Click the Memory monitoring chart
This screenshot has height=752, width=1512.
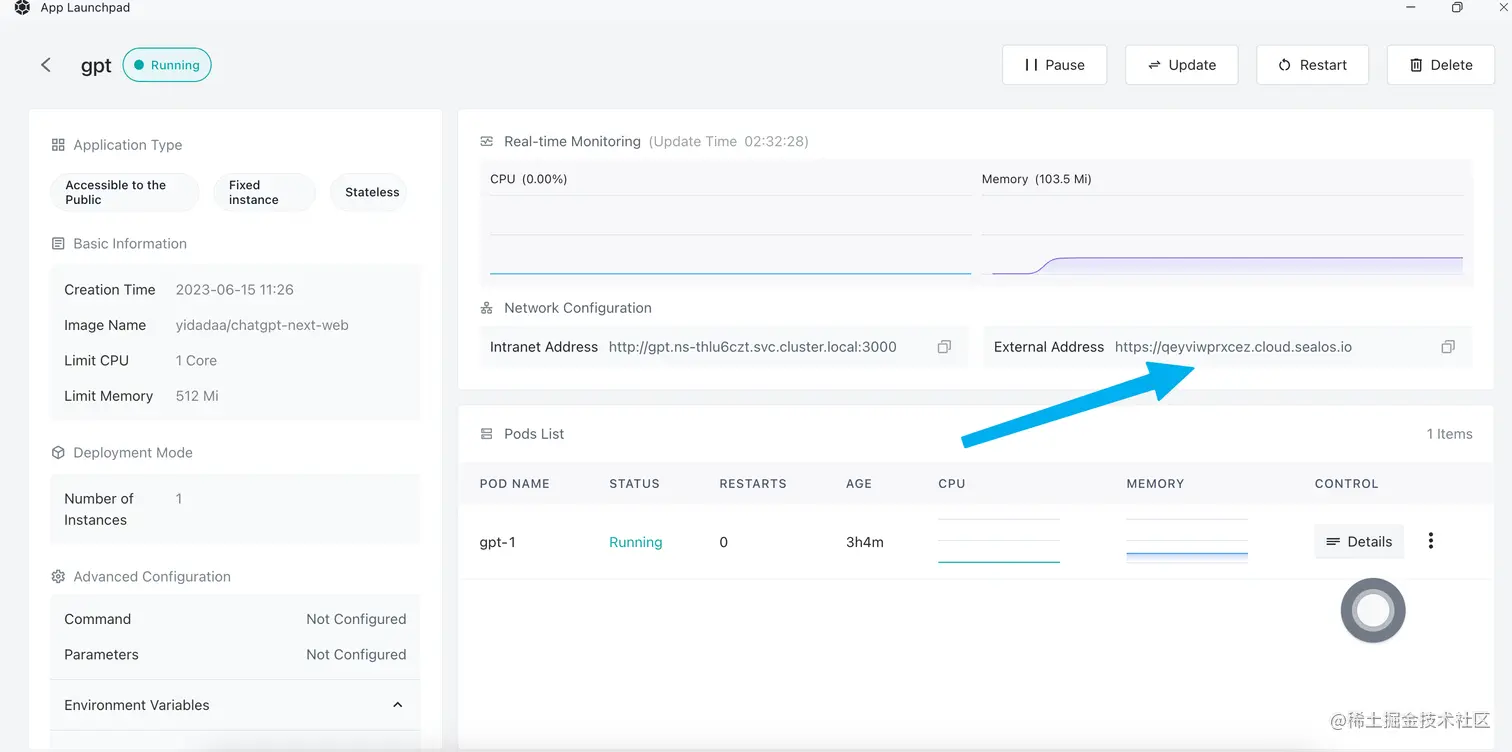click(x=1222, y=235)
